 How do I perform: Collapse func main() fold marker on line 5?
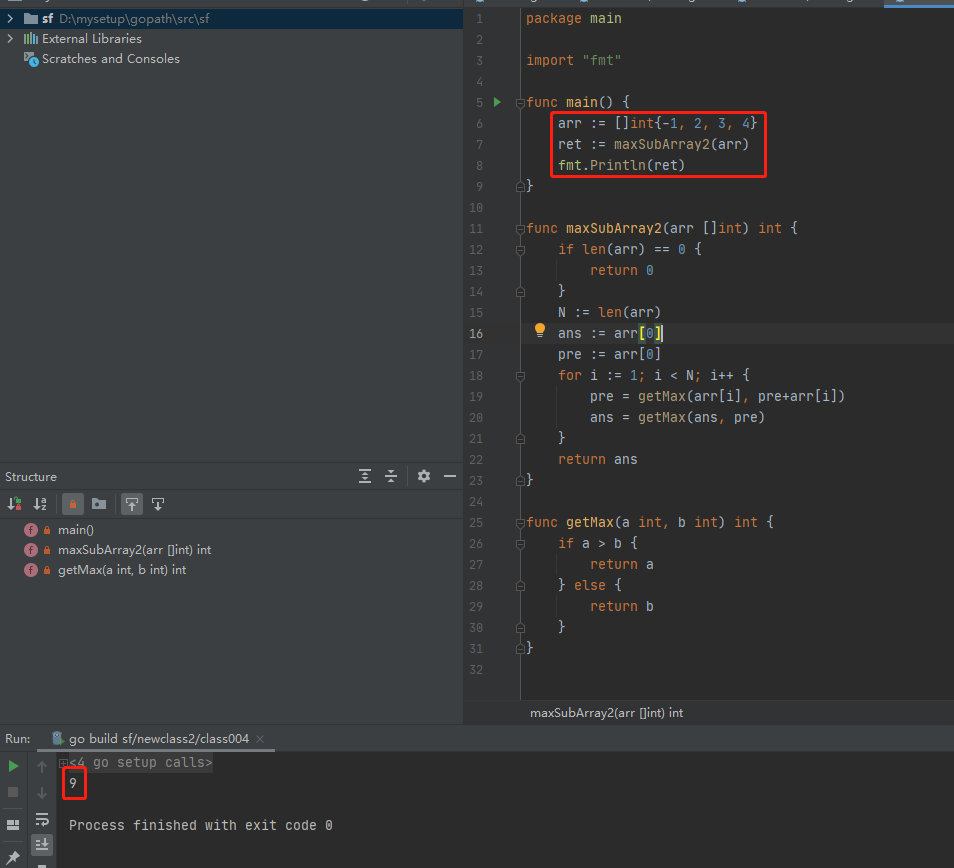[x=520, y=103]
